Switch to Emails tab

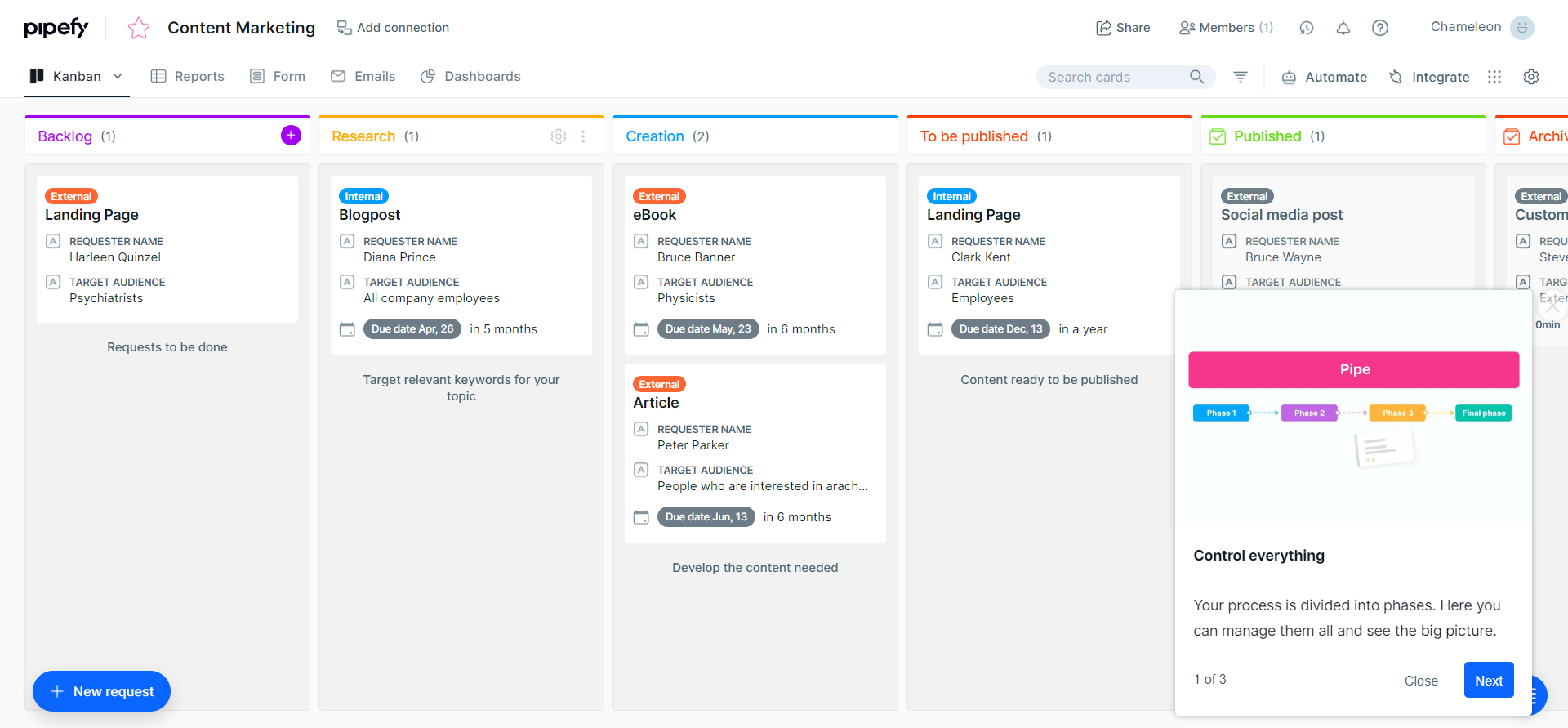pos(363,76)
